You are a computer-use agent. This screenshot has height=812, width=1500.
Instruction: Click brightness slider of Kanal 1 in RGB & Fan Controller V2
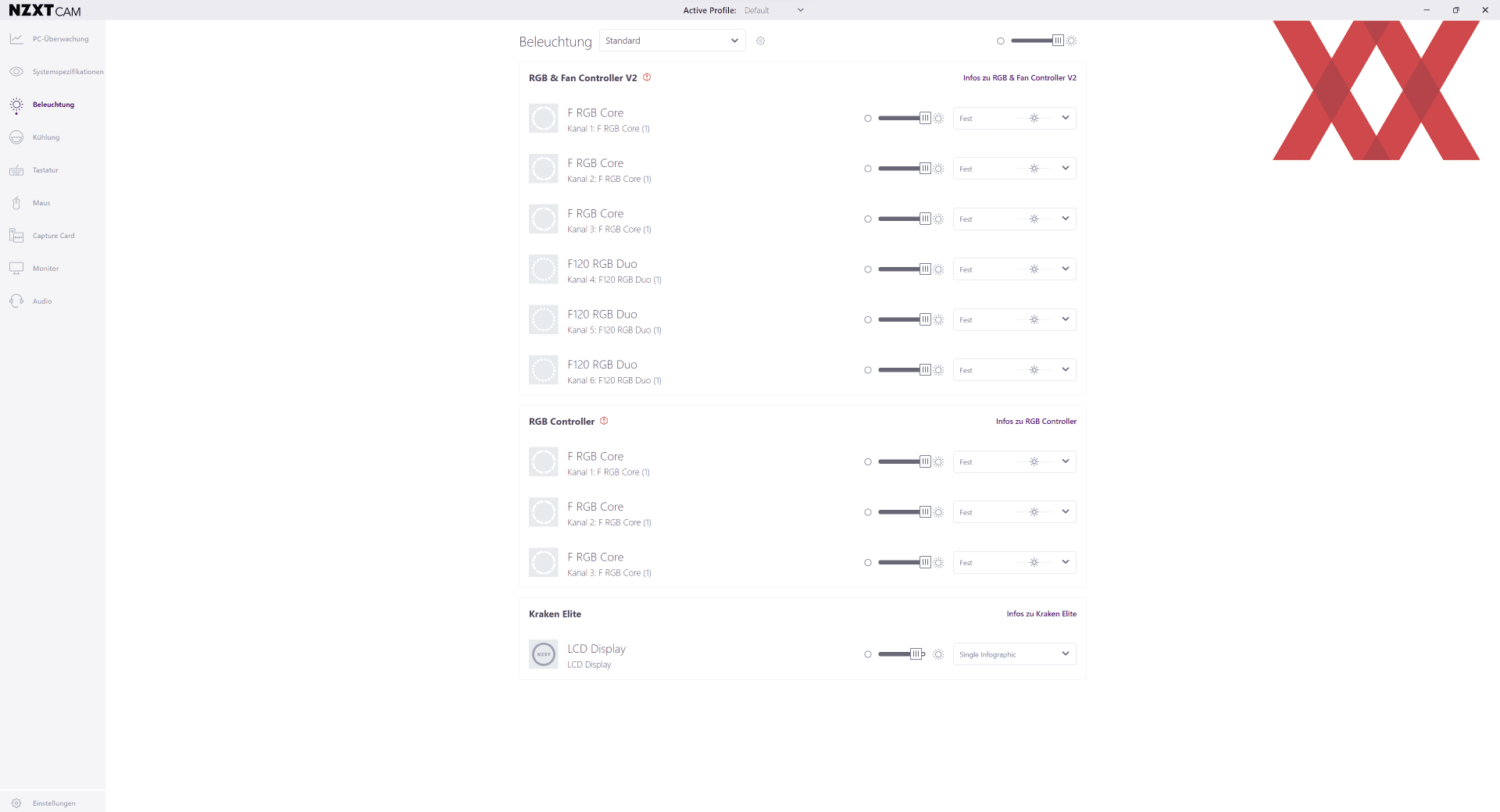coord(904,119)
